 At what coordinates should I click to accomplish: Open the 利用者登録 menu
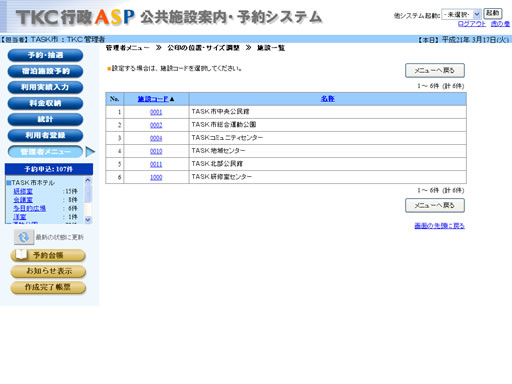[45, 135]
